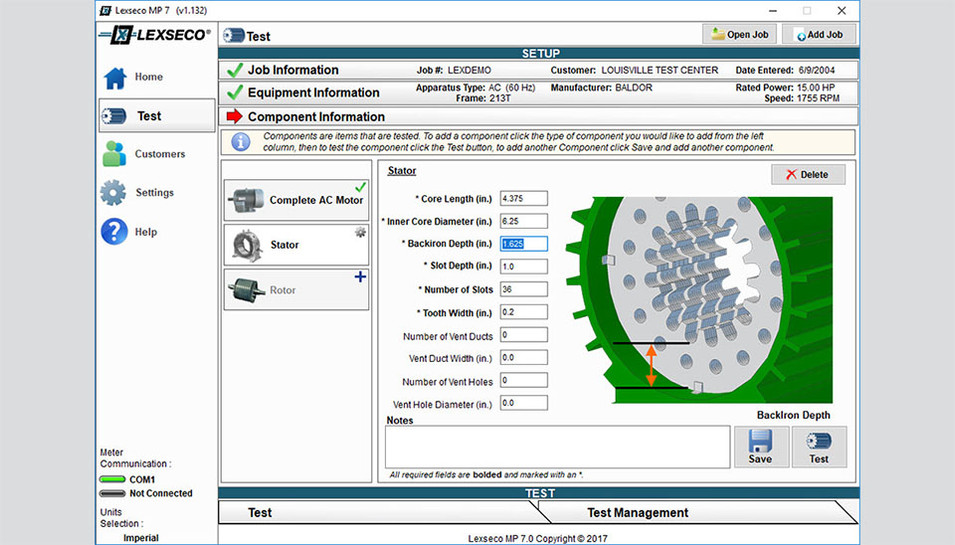This screenshot has width=955, height=545.
Task: Click the Imperial units selection
Action: pyautogui.click(x=141, y=538)
